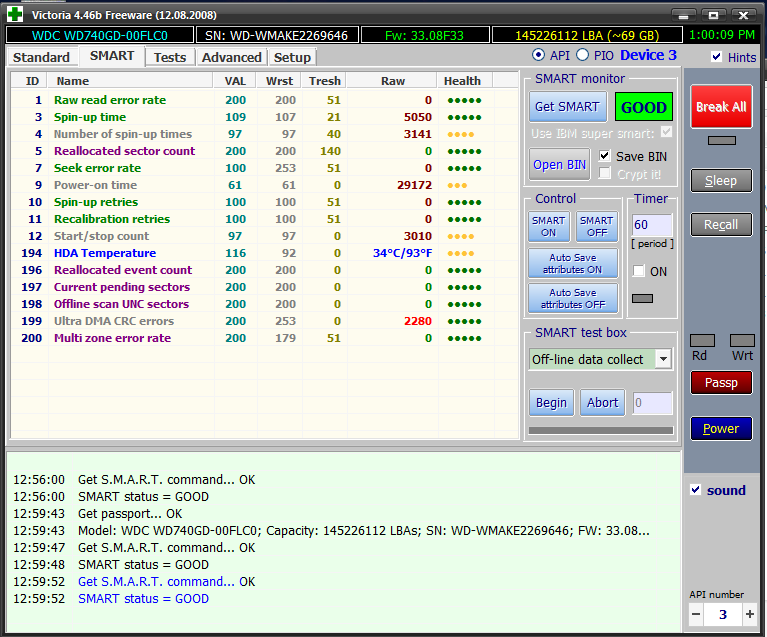767x637 pixels.
Task: Click the red Break All button
Action: click(x=721, y=107)
